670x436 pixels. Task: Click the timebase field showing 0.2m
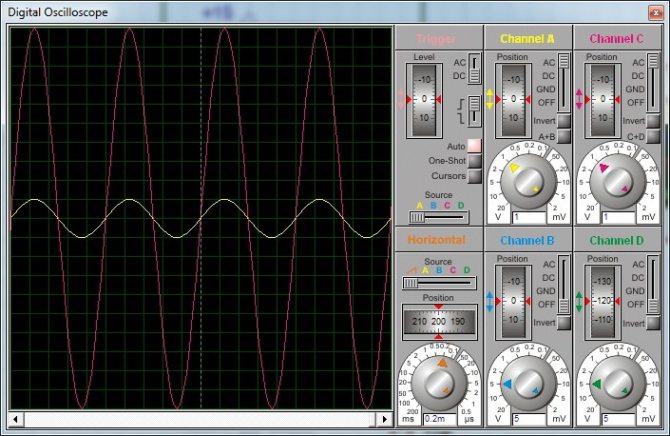(440, 419)
